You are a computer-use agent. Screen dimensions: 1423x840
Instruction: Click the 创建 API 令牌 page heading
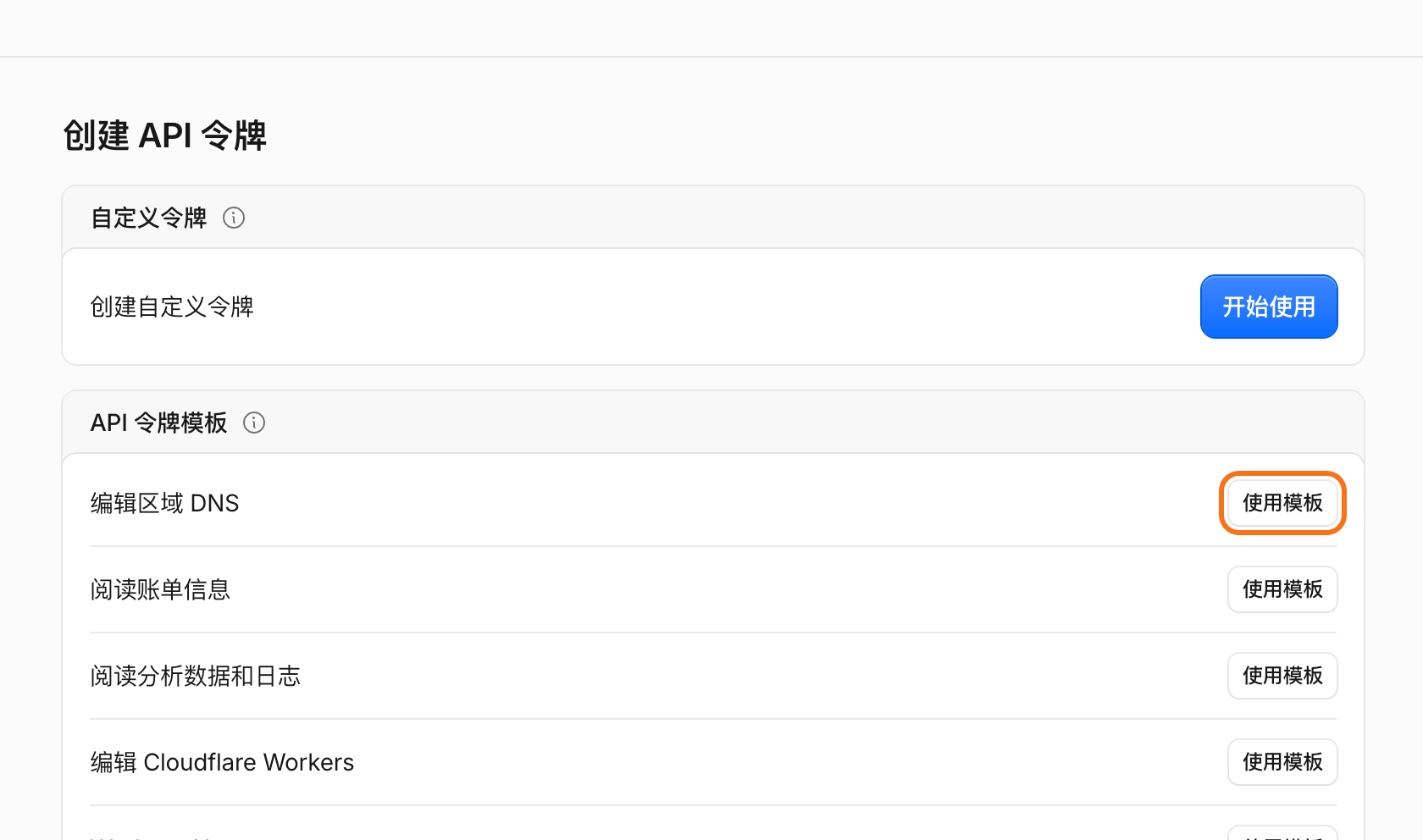click(165, 136)
